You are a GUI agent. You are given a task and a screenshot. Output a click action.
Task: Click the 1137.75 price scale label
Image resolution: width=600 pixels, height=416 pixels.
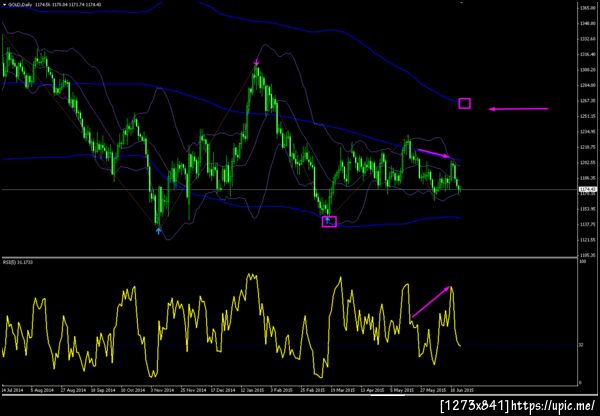(587, 225)
